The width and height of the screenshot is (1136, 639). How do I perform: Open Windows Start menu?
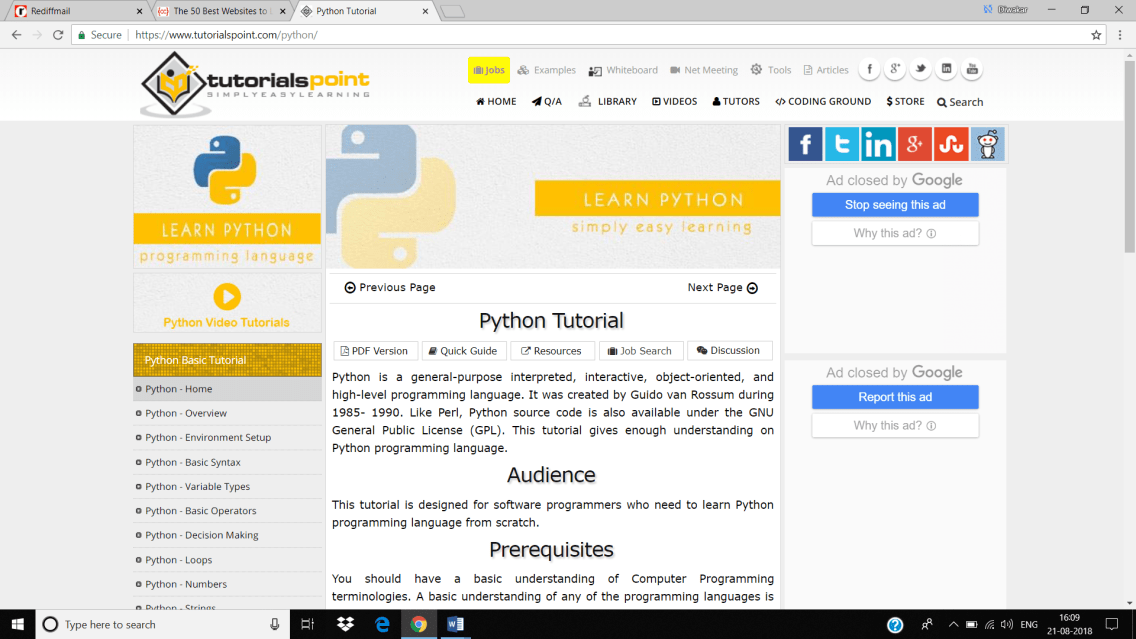click(x=17, y=624)
